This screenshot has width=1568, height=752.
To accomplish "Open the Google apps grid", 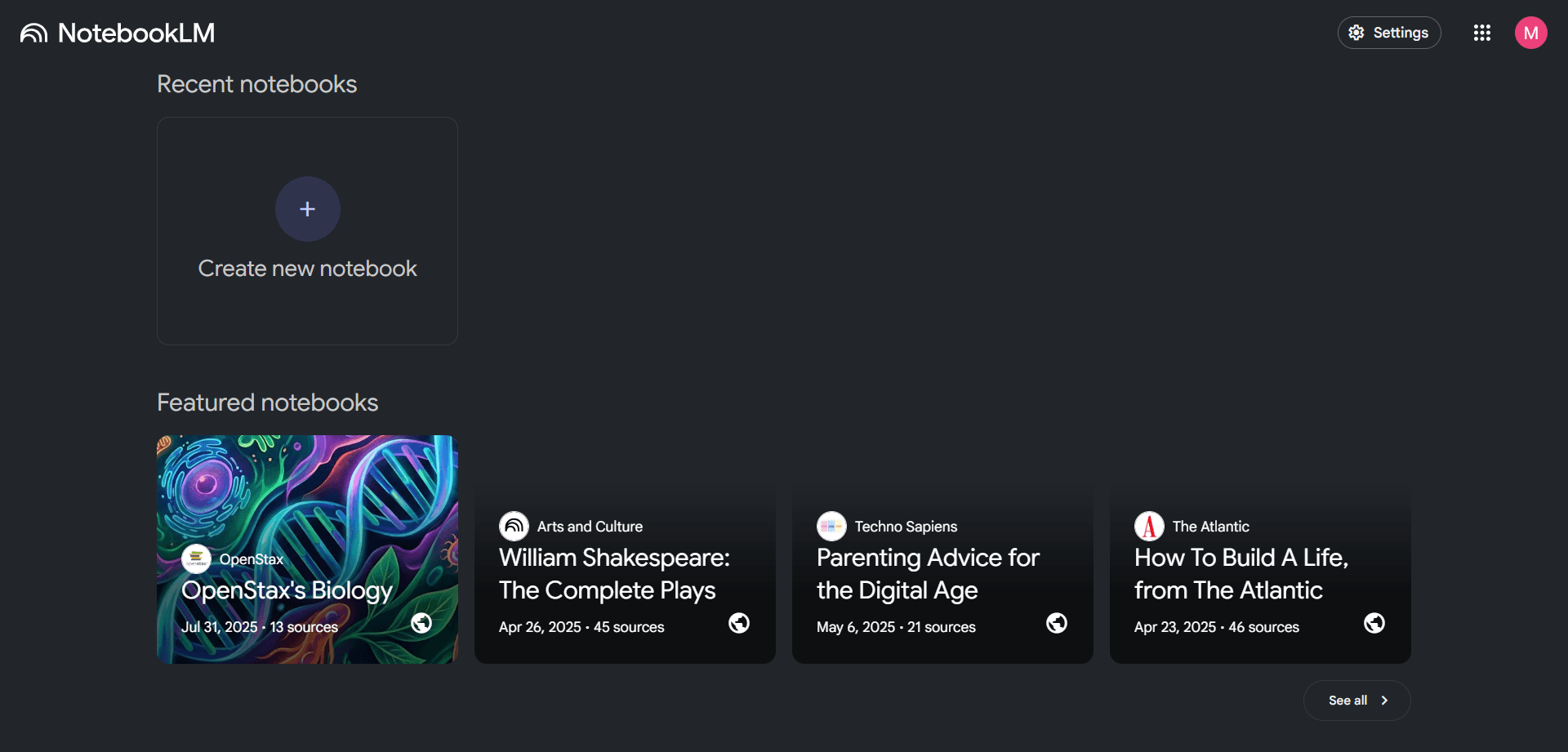I will coord(1481,33).
